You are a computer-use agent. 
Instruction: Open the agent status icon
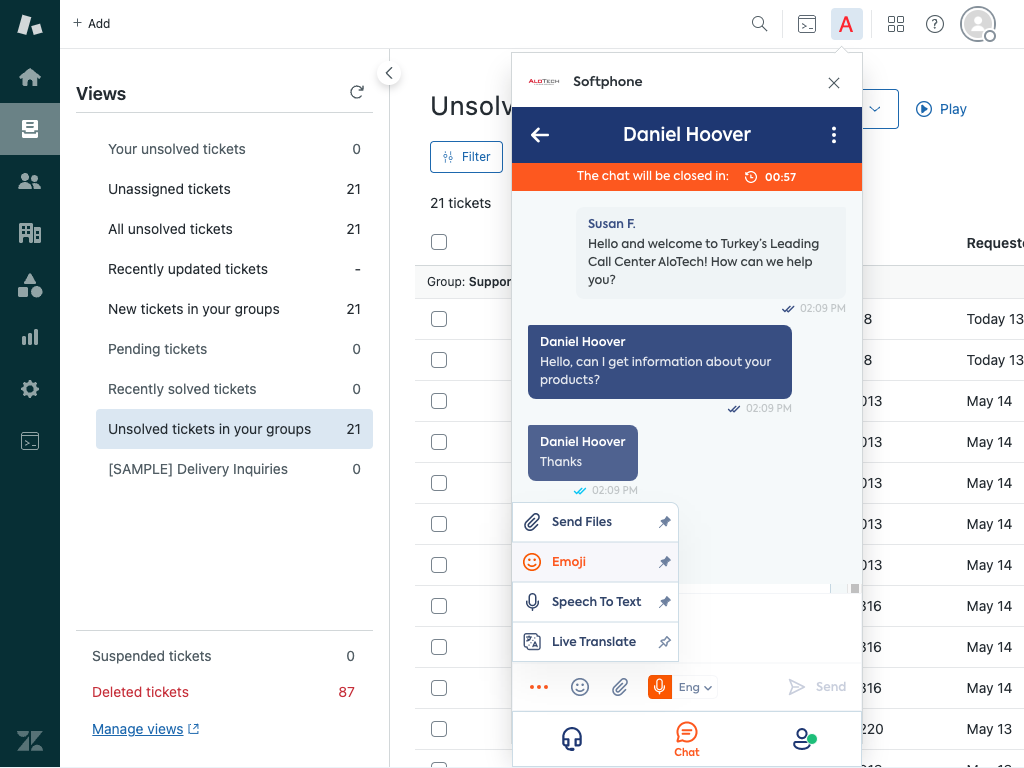click(803, 739)
